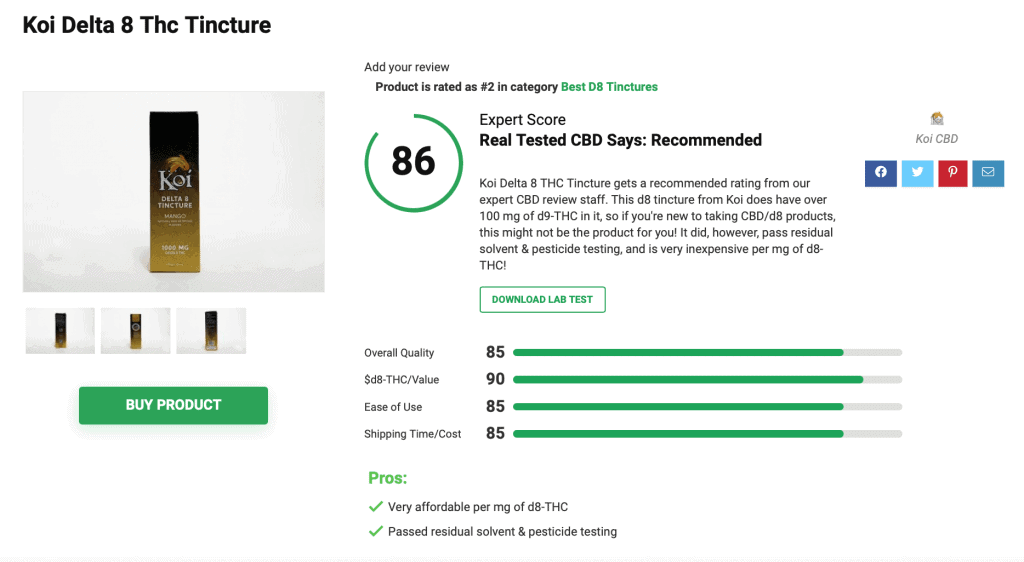
Task: Open the first product thumbnail
Action: pyautogui.click(x=60, y=331)
